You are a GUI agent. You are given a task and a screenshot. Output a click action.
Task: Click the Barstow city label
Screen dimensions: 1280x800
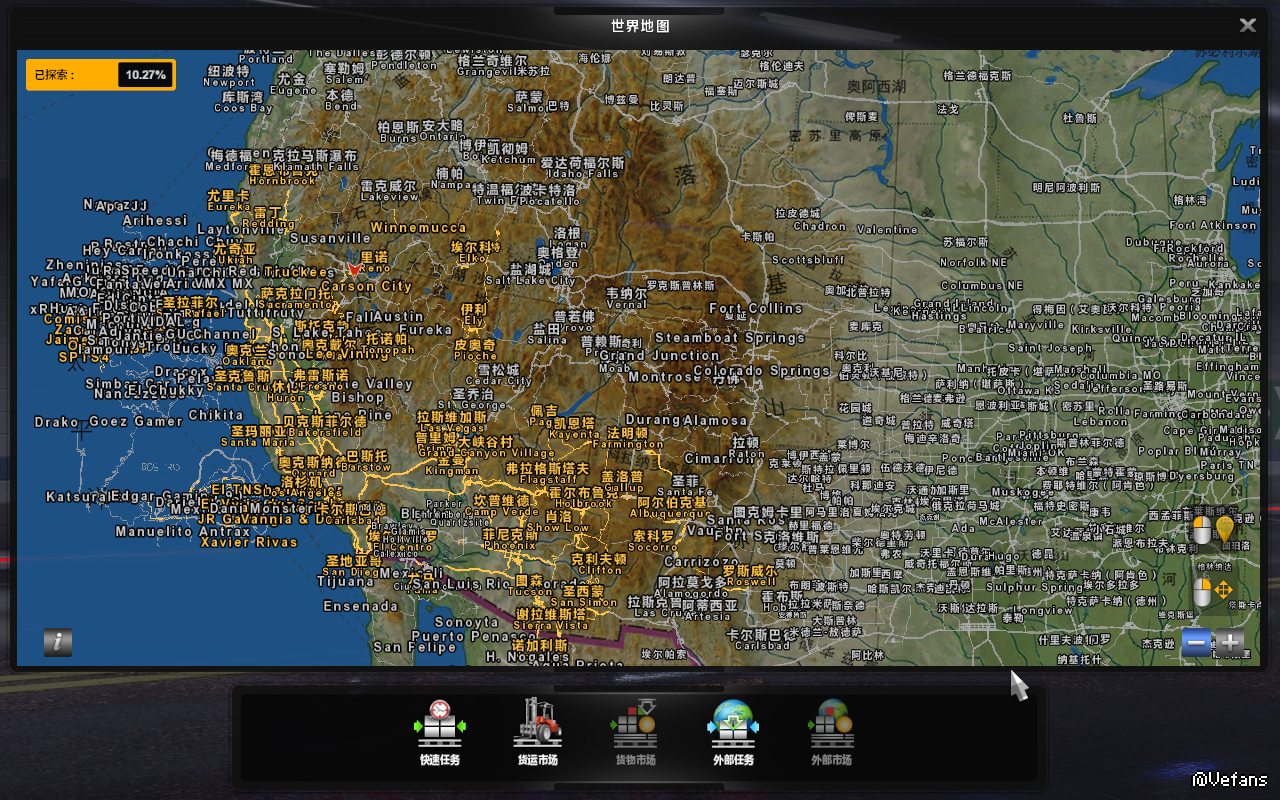[366, 468]
